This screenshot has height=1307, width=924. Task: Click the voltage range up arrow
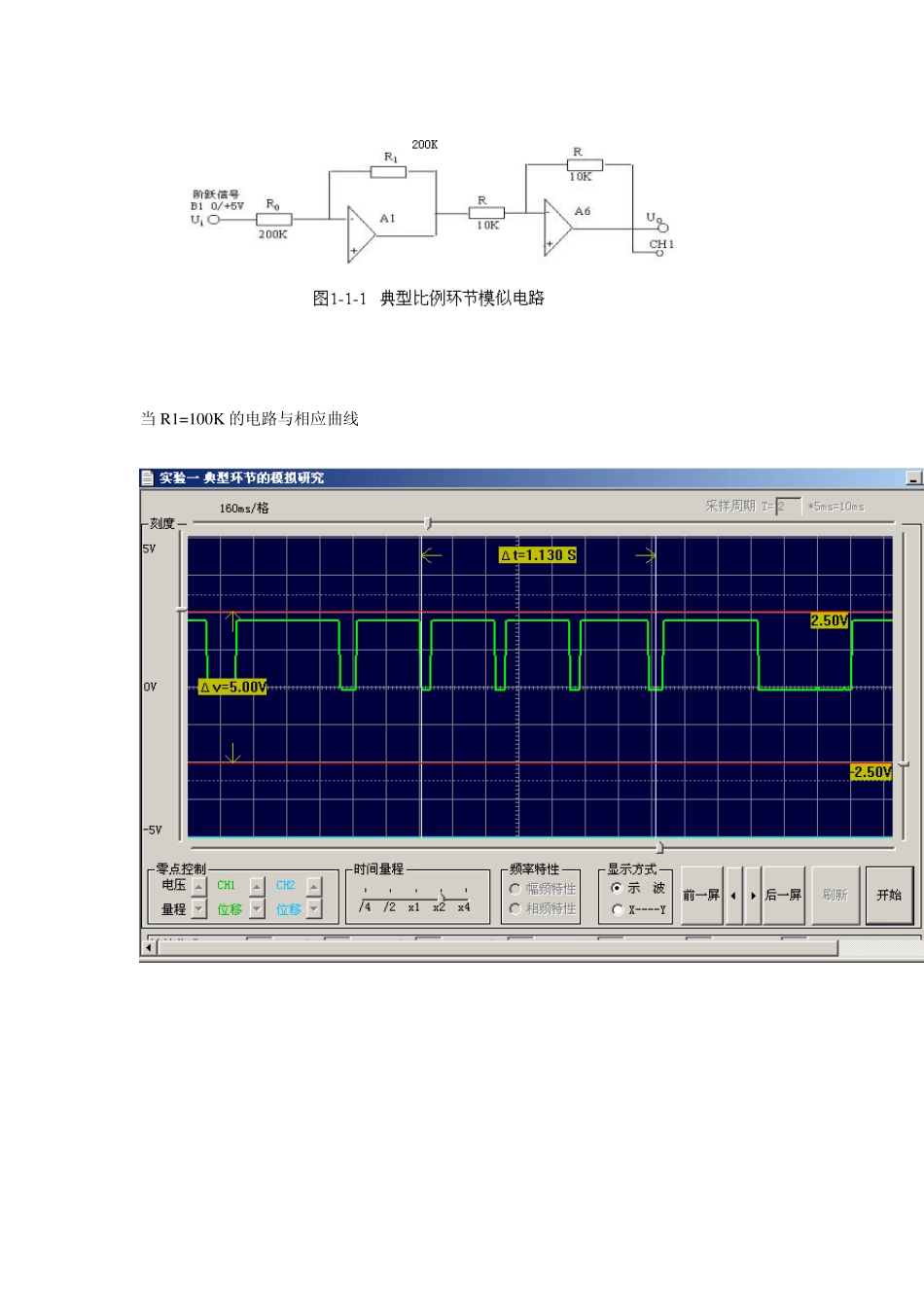coord(198,886)
